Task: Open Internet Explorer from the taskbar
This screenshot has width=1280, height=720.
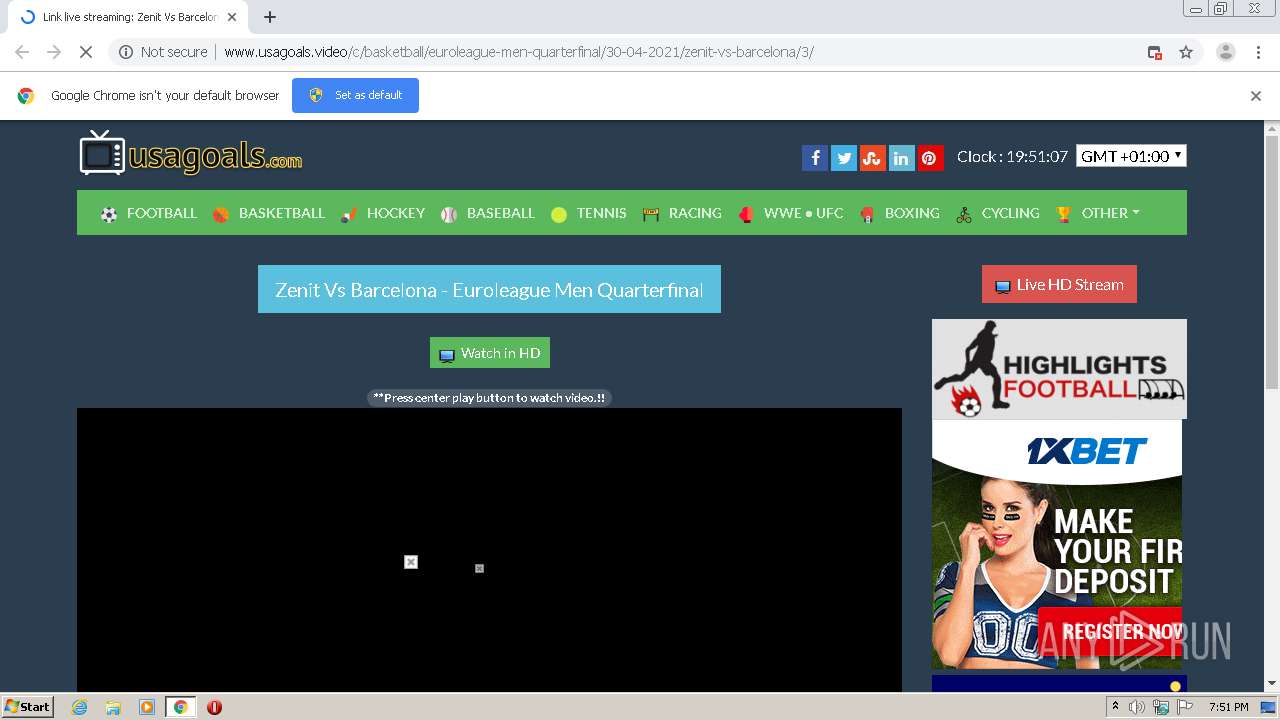Action: (x=79, y=707)
